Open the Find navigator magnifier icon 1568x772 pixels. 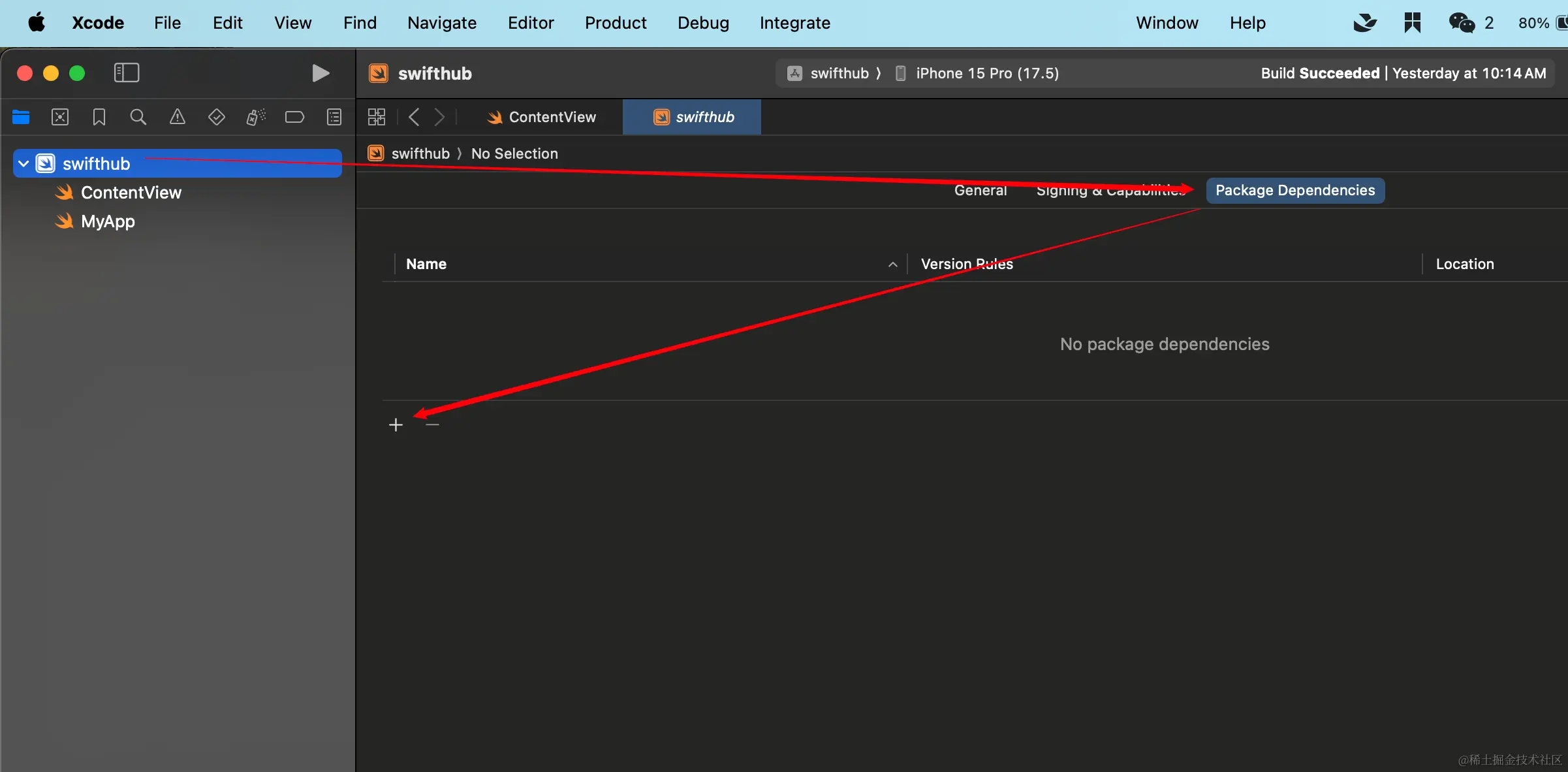point(138,117)
